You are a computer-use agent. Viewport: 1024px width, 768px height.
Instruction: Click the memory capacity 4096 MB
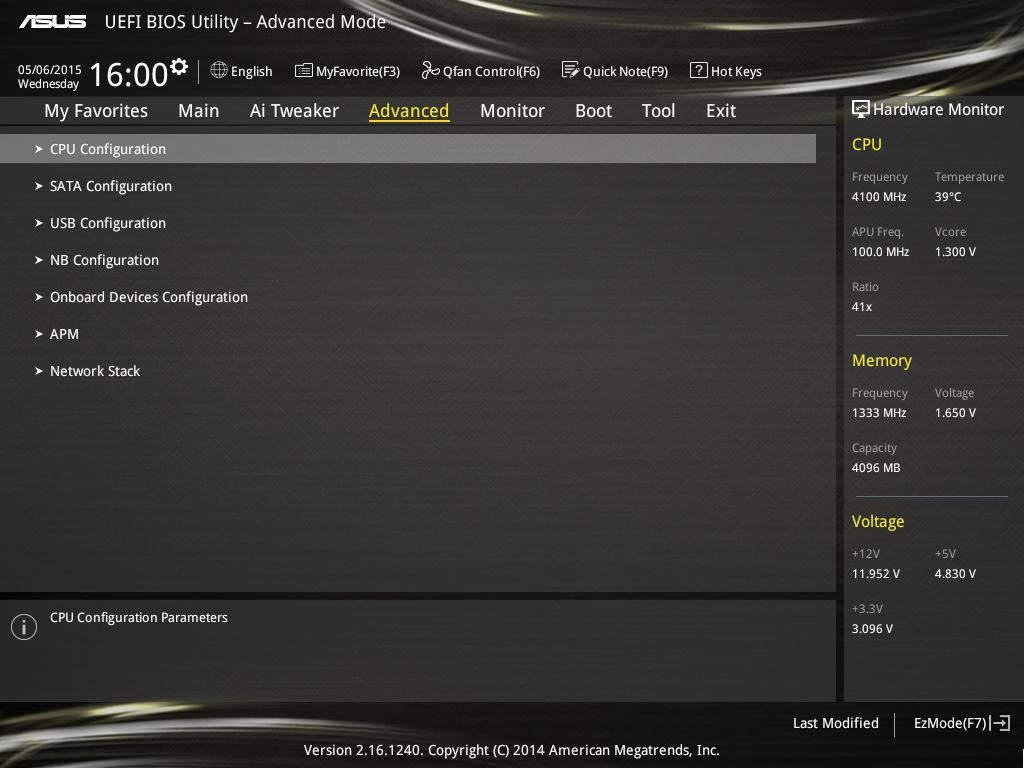point(876,468)
